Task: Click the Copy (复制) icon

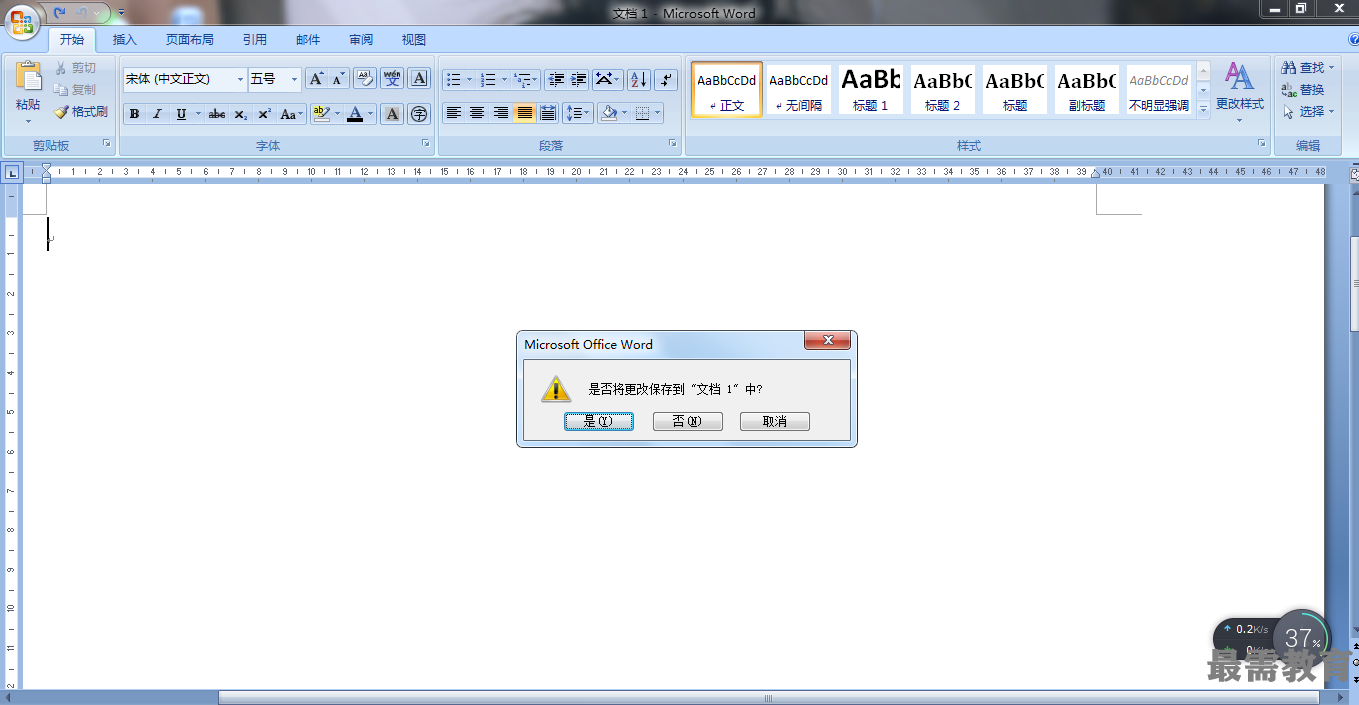Action: coord(60,90)
